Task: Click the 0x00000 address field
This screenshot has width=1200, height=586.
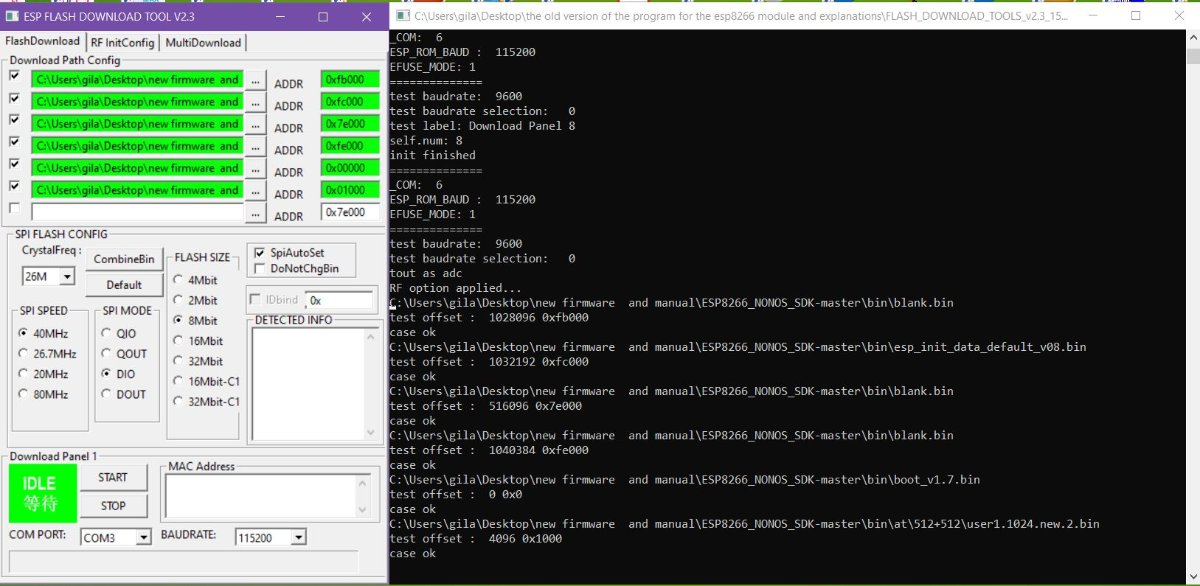Action: [x=350, y=168]
